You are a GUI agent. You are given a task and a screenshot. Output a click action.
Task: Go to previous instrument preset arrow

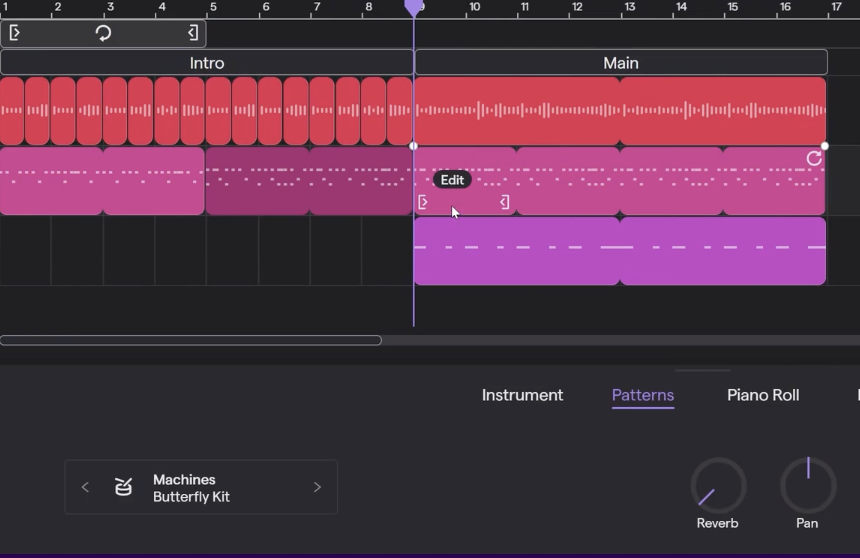tap(85, 487)
